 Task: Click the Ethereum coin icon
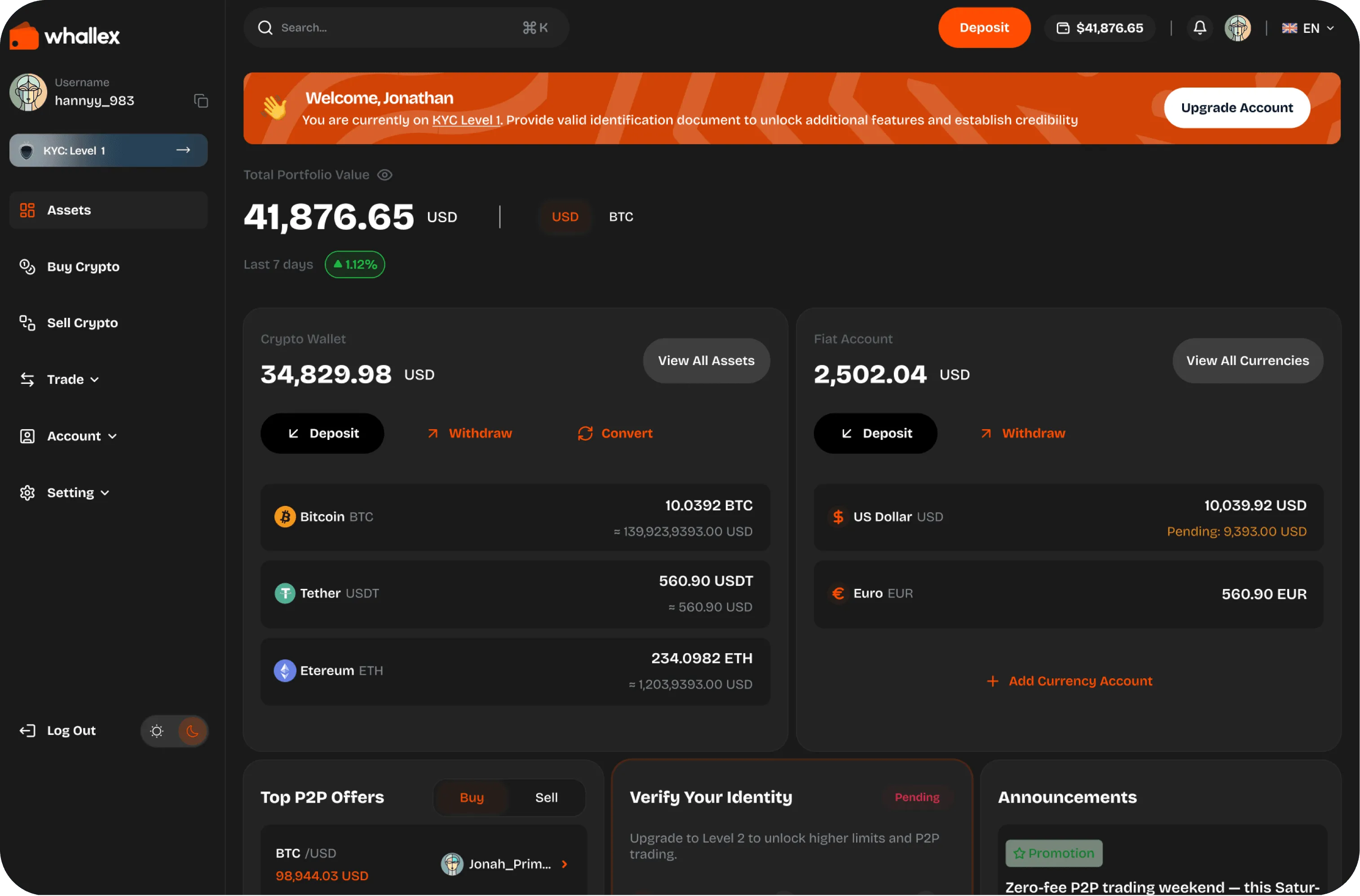click(x=285, y=670)
